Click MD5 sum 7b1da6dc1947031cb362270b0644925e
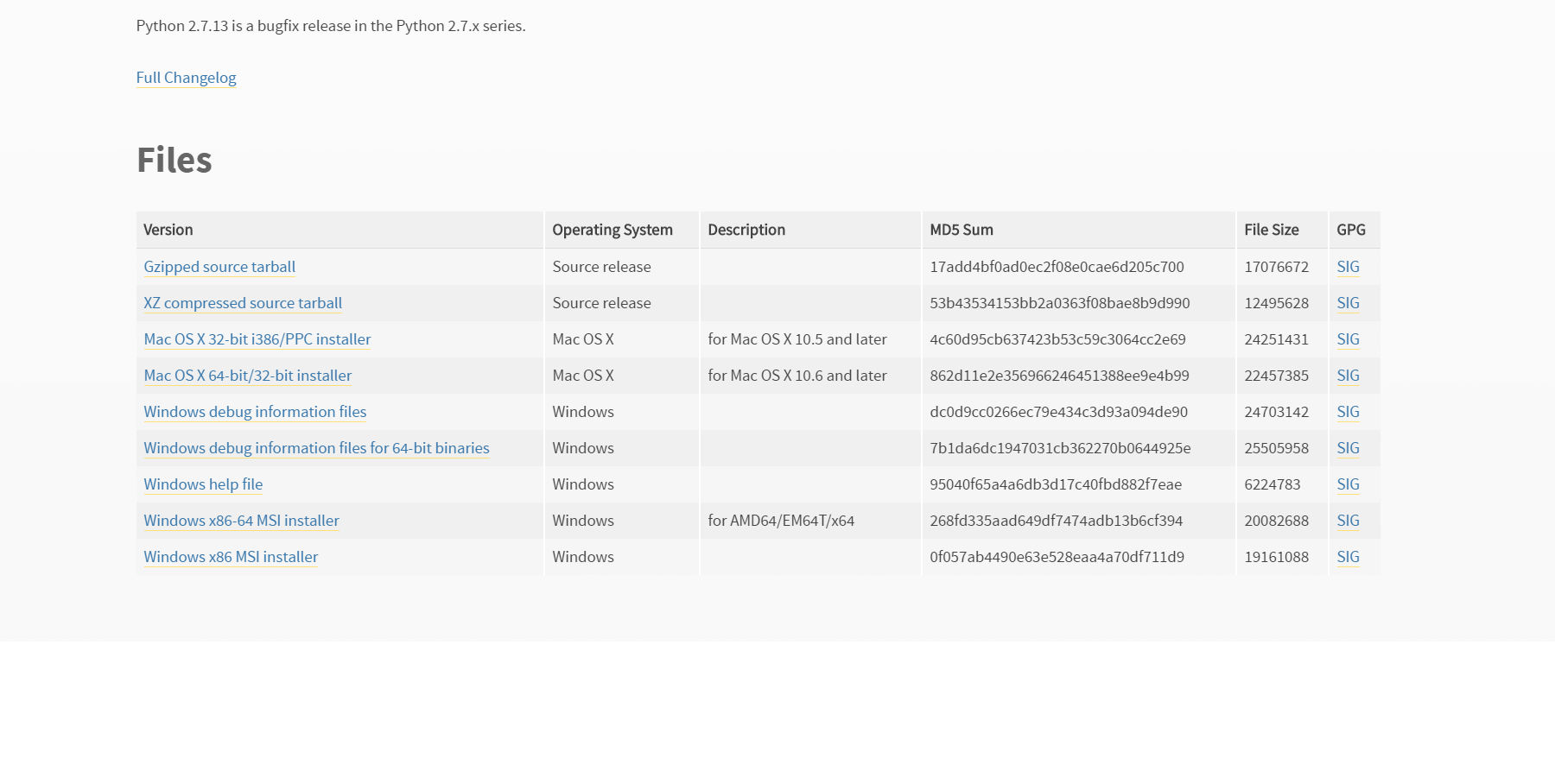Image resolution: width=1555 pixels, height=784 pixels. pos(1060,448)
